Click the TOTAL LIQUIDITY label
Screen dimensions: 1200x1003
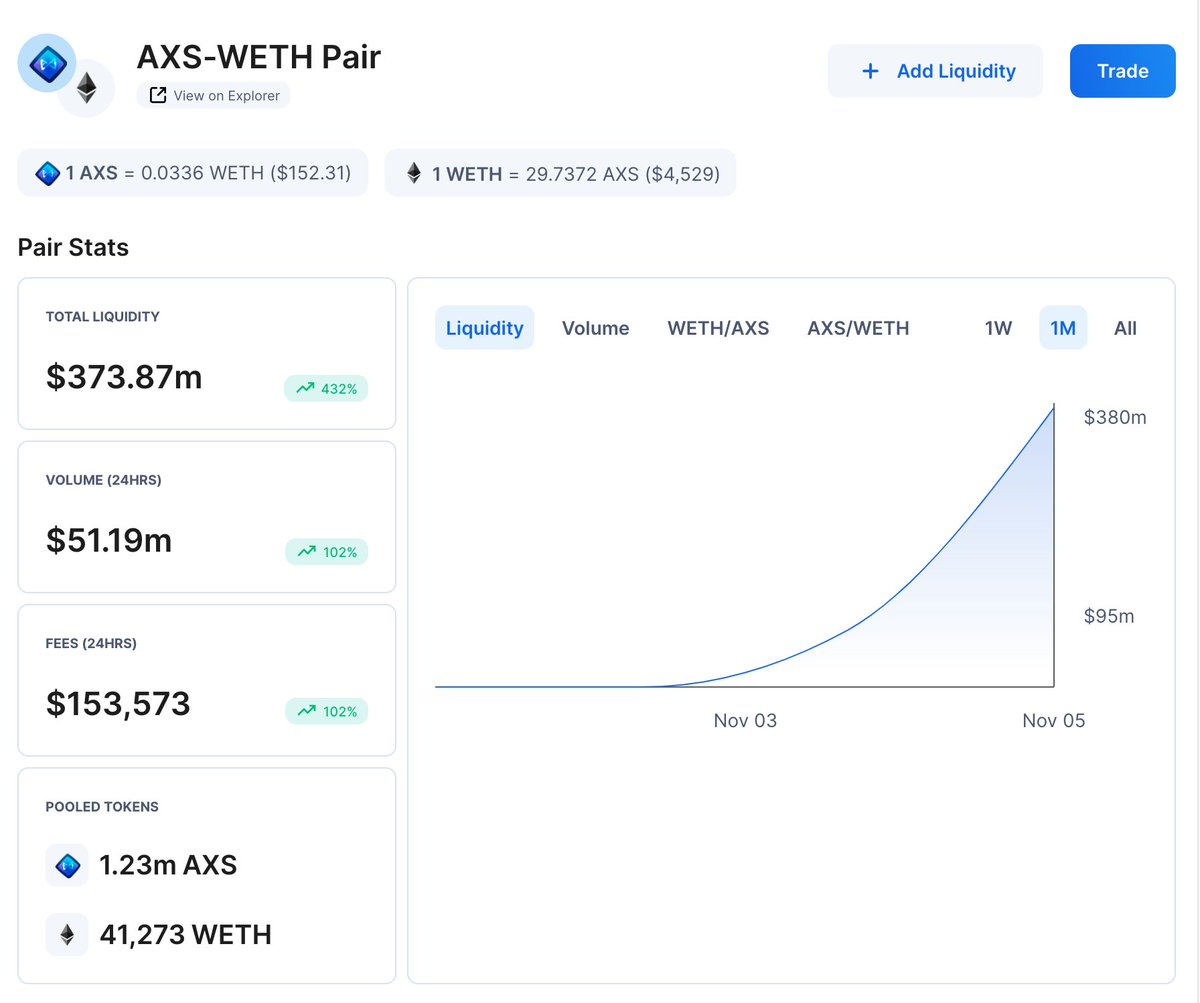coord(103,316)
